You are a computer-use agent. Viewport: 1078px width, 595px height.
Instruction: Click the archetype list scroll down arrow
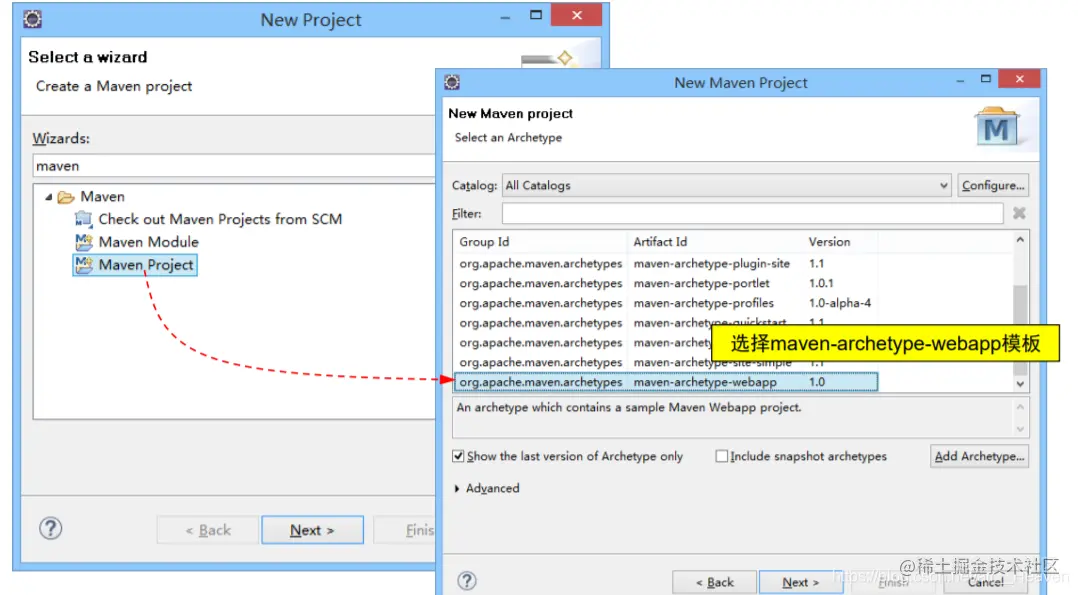coord(1020,384)
